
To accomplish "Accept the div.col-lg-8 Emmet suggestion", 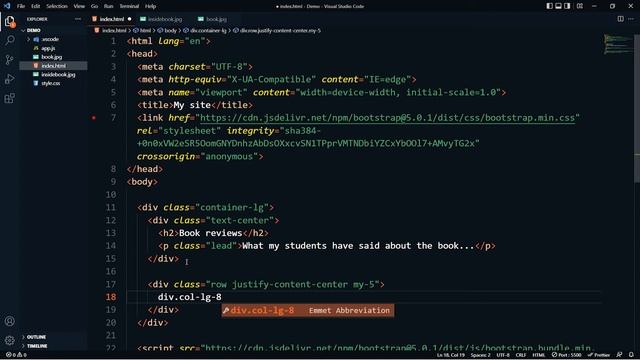I will (308, 310).
